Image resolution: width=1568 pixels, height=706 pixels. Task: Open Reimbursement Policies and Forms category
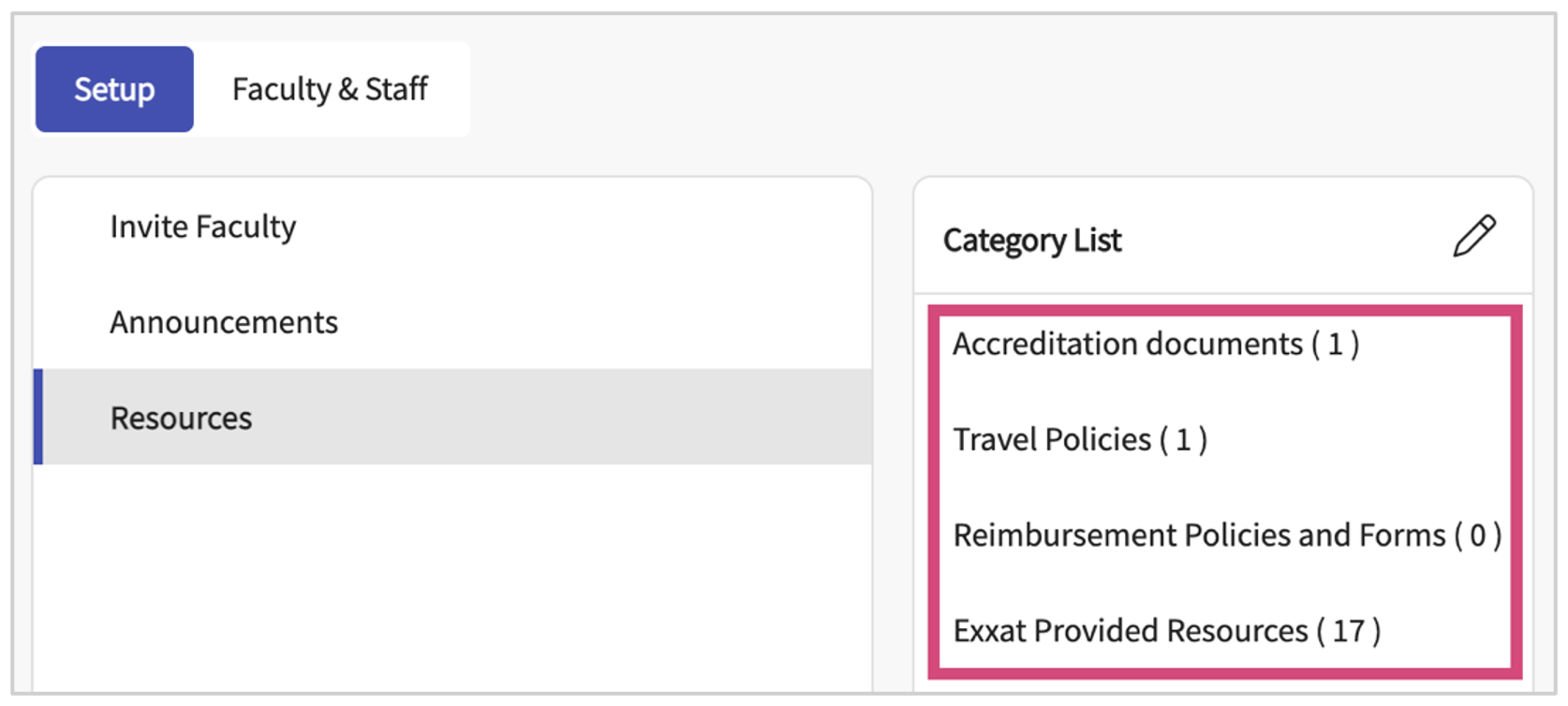click(1199, 536)
